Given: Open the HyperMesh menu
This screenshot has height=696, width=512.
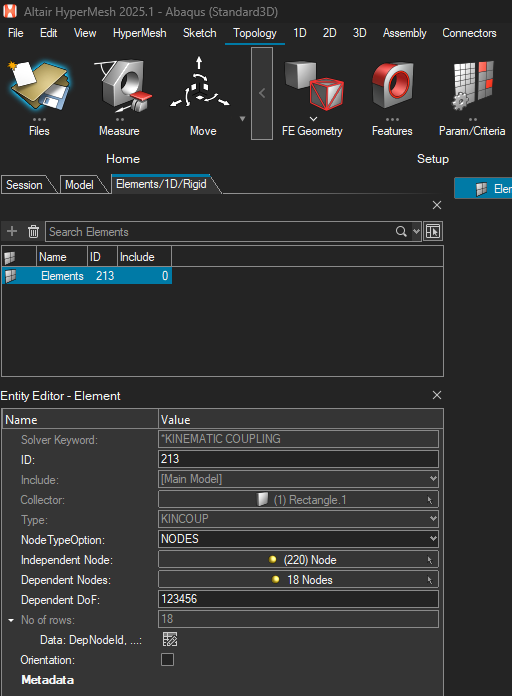Looking at the screenshot, I should [x=139, y=33].
